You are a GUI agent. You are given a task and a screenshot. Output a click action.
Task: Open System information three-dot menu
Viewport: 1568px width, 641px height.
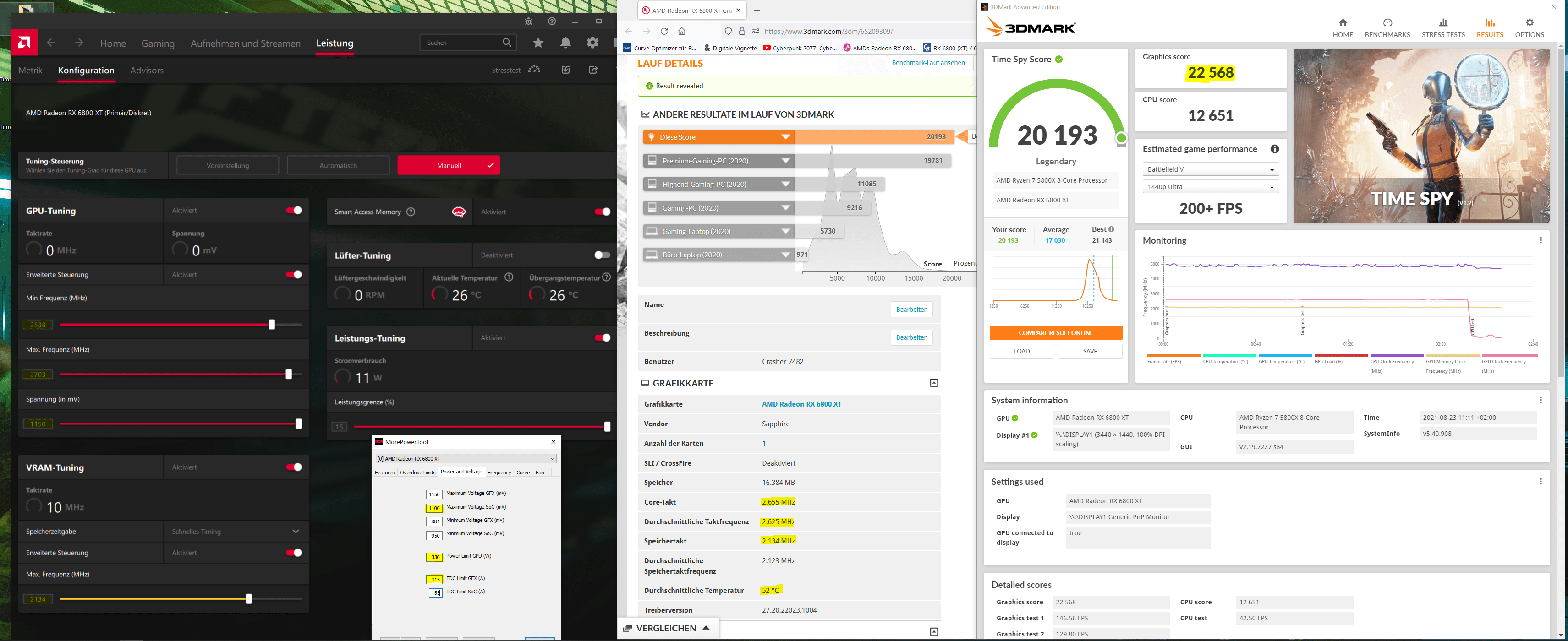coord(1541,400)
